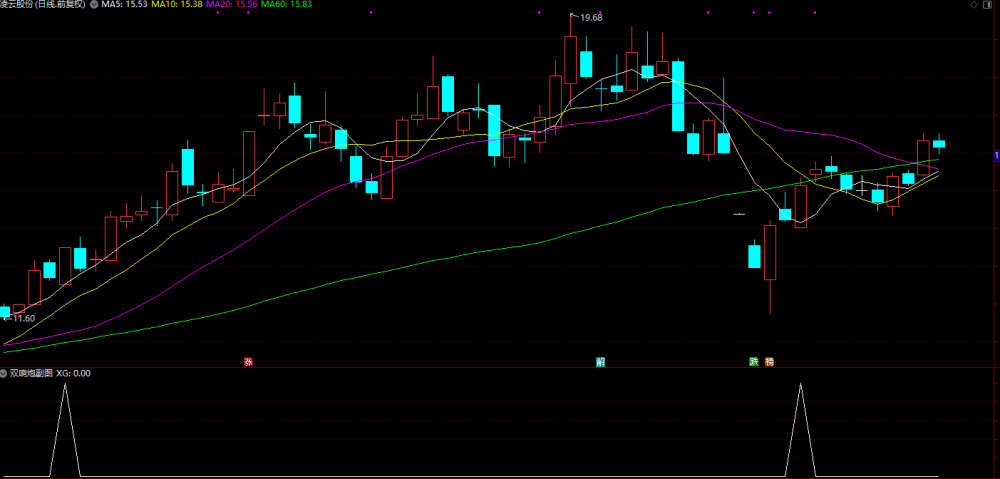The image size is (1000, 479).
Task: Click the latest cyan candlestick at far right
Action: pyautogui.click(x=939, y=144)
